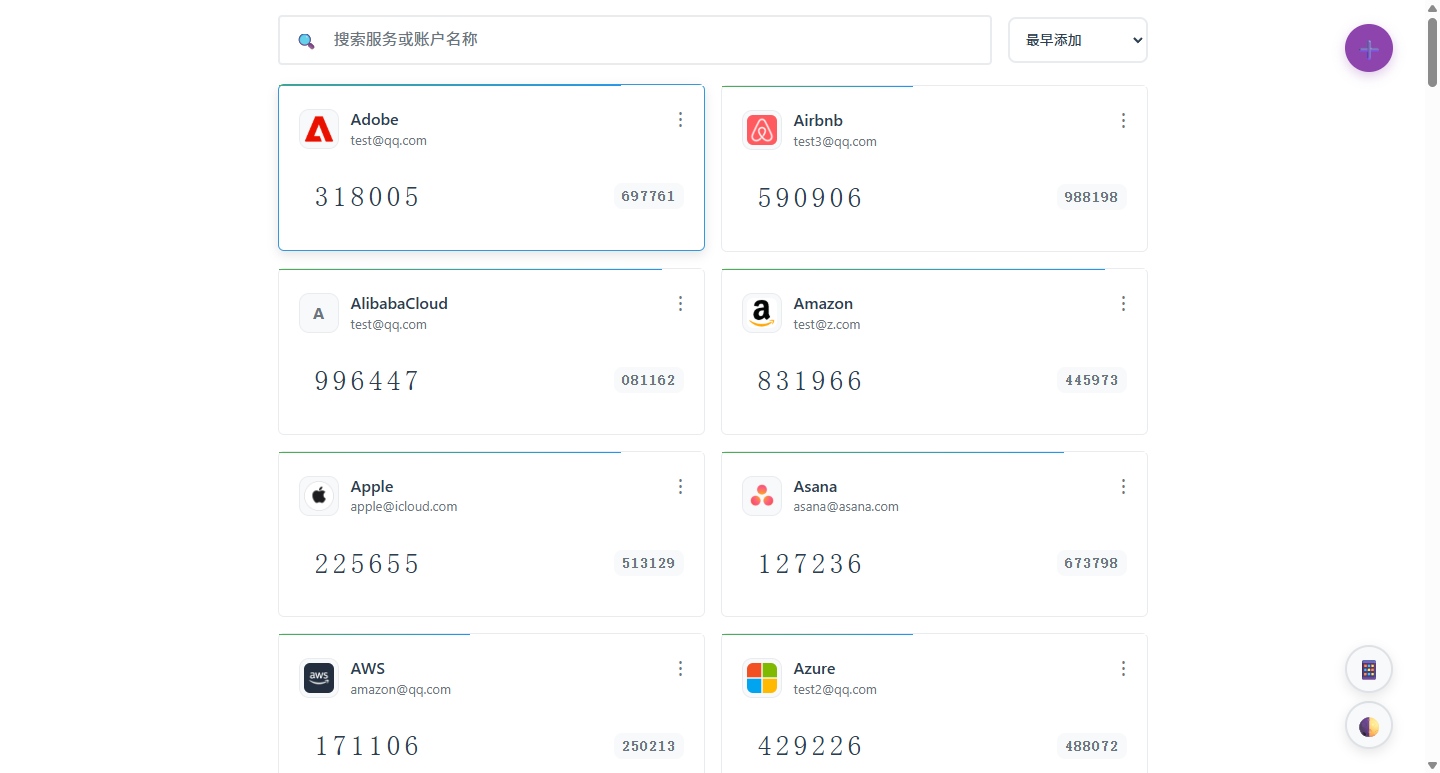Click the Asana service logo icon
Image resolution: width=1440 pixels, height=773 pixels.
[x=762, y=495]
